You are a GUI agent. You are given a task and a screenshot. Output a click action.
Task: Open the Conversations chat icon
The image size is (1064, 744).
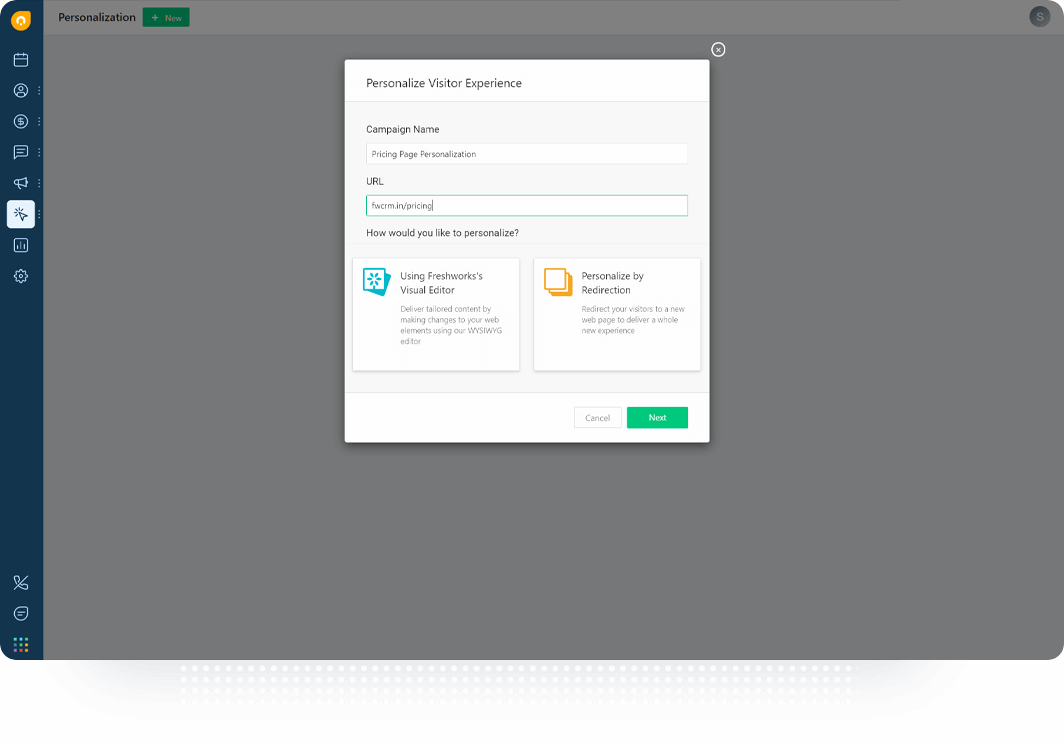coord(20,152)
